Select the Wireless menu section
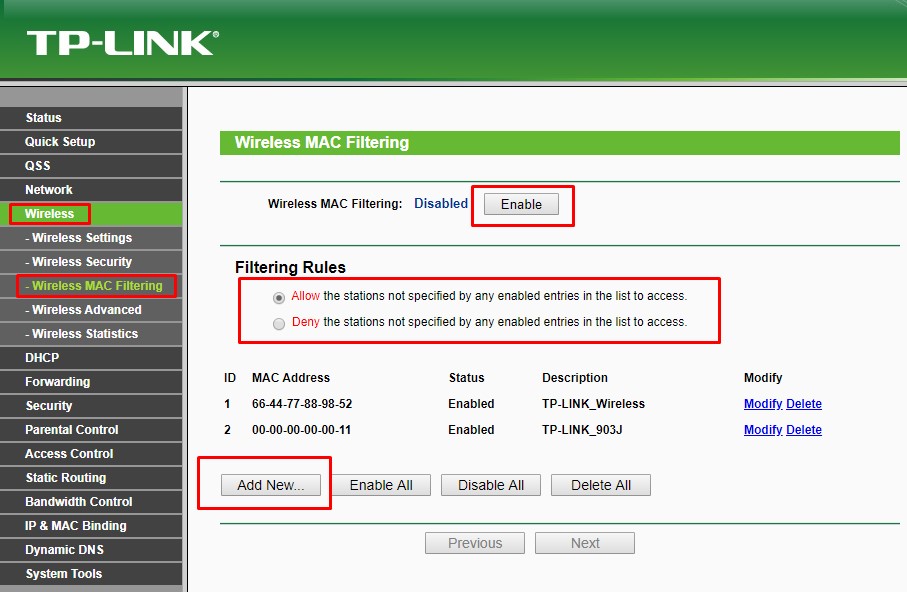Image resolution: width=907 pixels, height=592 pixels. [x=91, y=214]
